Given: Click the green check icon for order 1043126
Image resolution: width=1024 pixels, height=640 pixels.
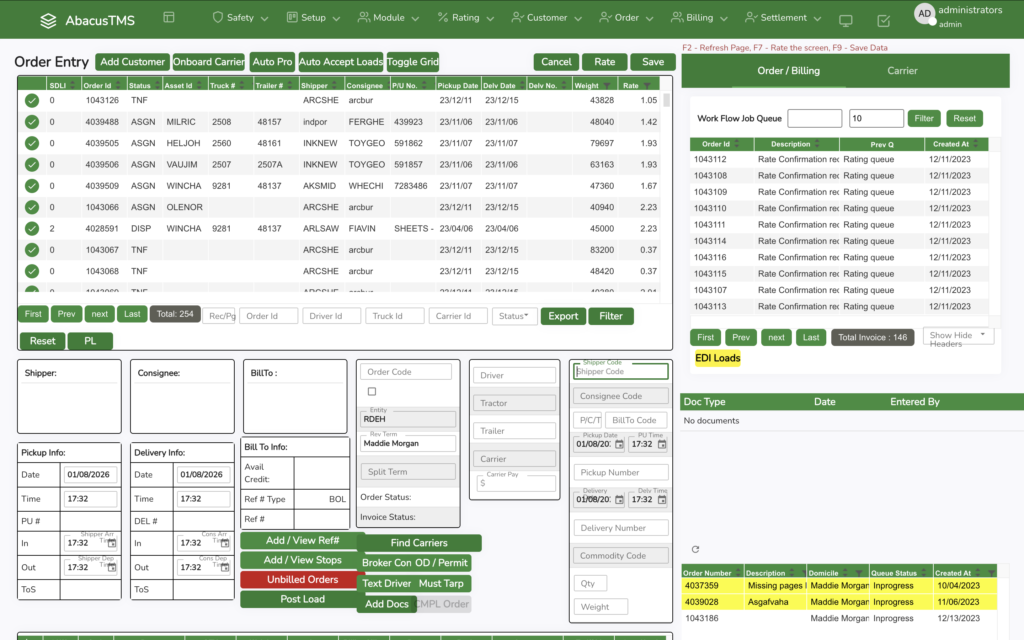Looking at the screenshot, I should 32,101.
